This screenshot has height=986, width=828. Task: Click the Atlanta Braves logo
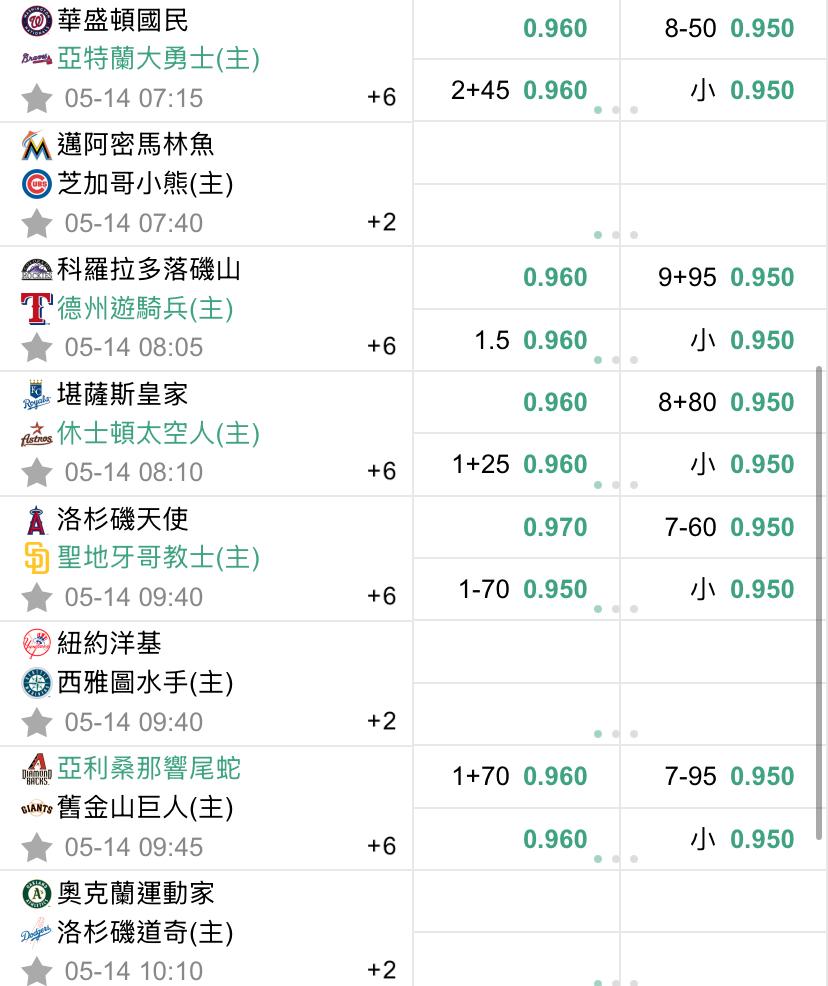[x=36, y=58]
